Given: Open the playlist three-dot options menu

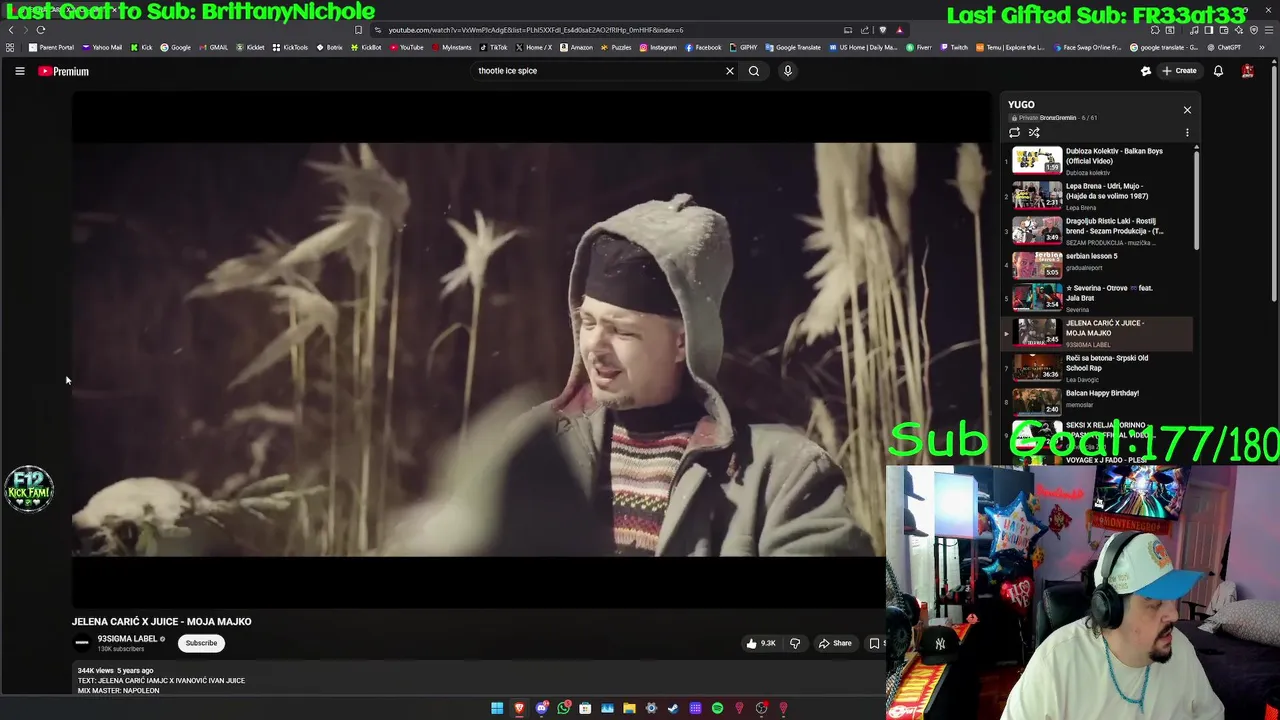Looking at the screenshot, I should 1187,132.
